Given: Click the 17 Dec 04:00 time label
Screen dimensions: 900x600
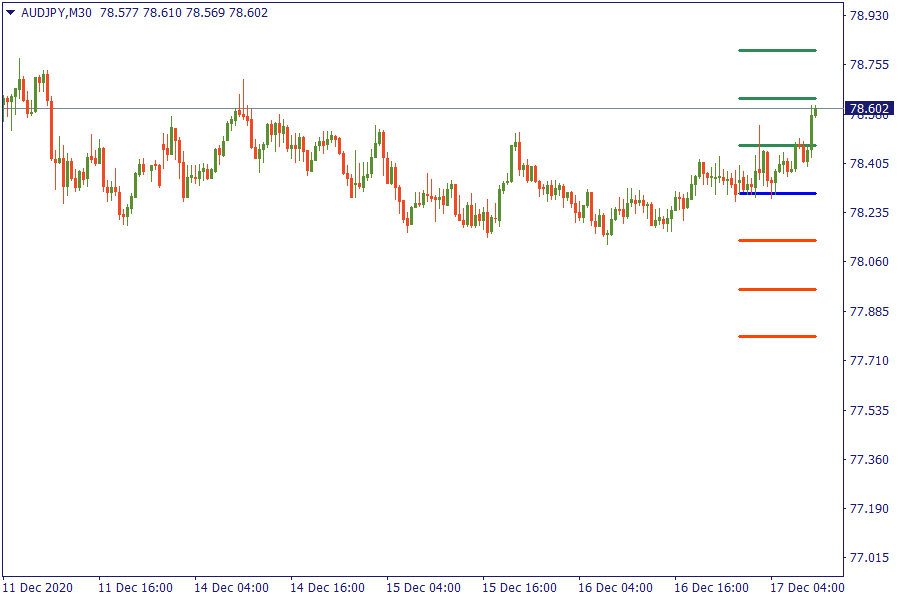Looking at the screenshot, I should coord(807,587).
